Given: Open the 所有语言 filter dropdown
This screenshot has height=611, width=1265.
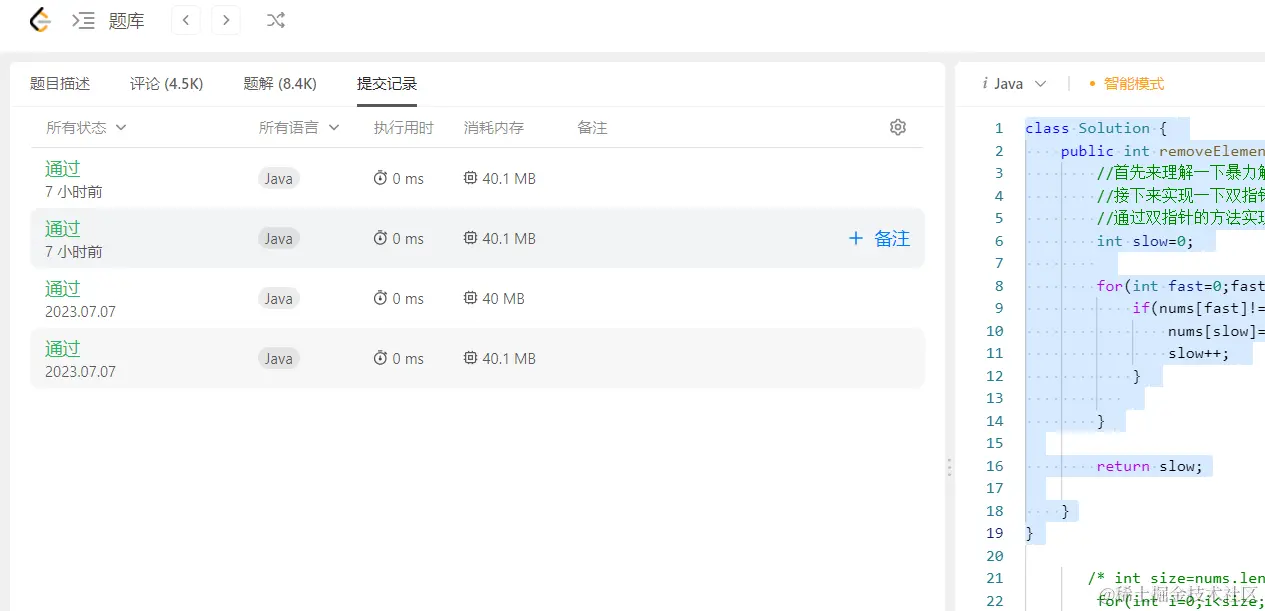Looking at the screenshot, I should click(x=299, y=128).
